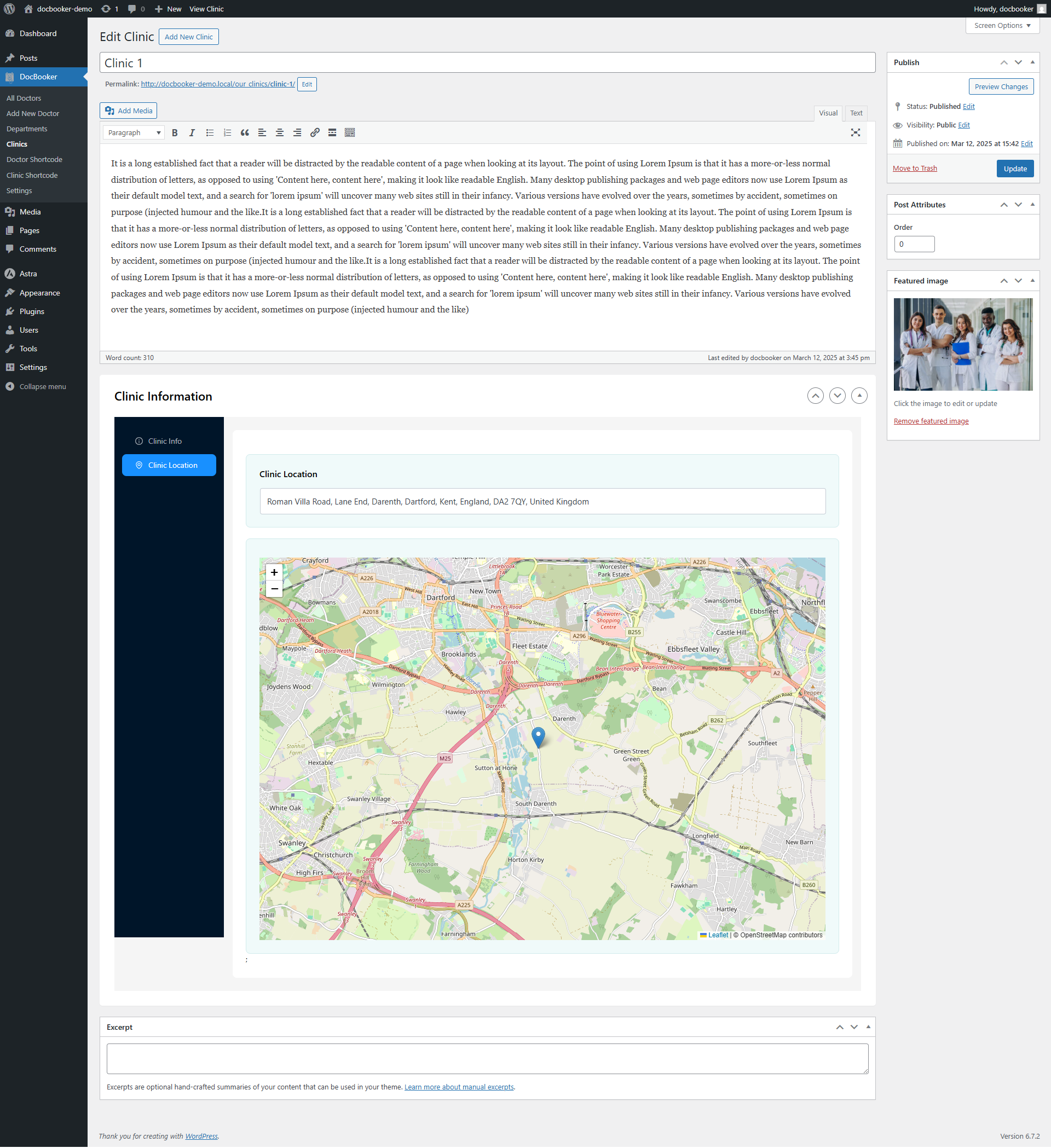The image size is (1051, 1148).
Task: Click the WordPress logo in admin bar
Action: tap(9, 9)
